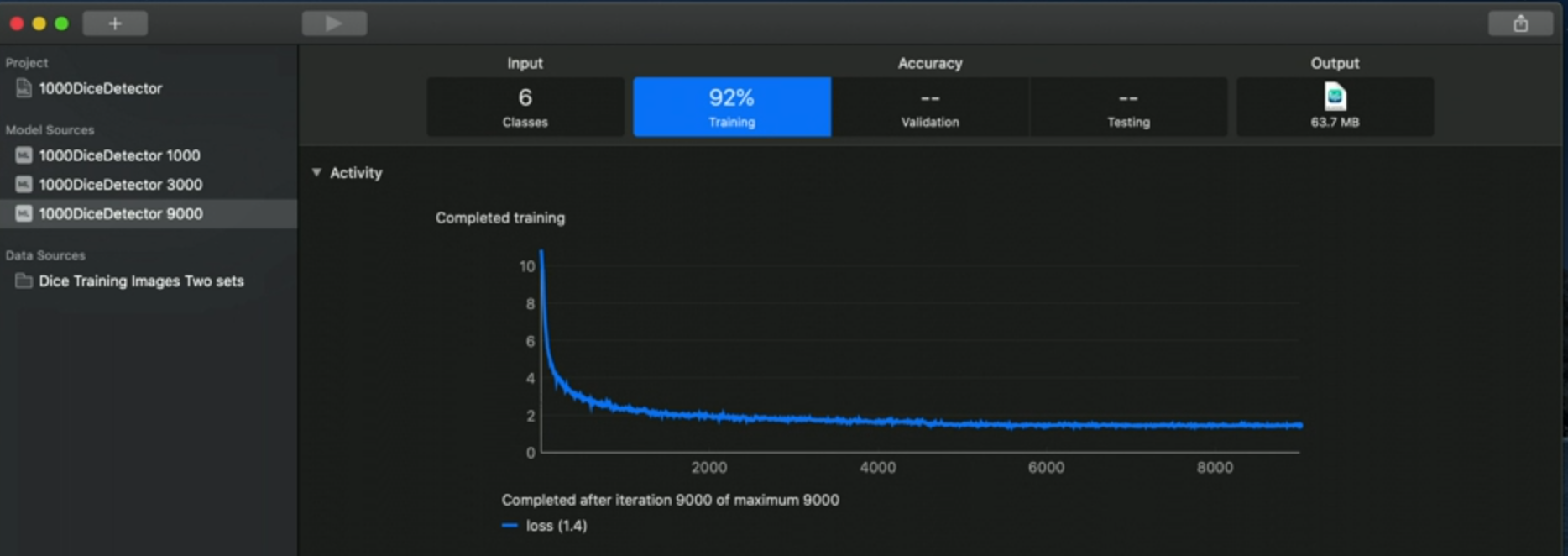Open Dice Training Images Two sets data source
The image size is (1568, 556).
click(x=141, y=281)
